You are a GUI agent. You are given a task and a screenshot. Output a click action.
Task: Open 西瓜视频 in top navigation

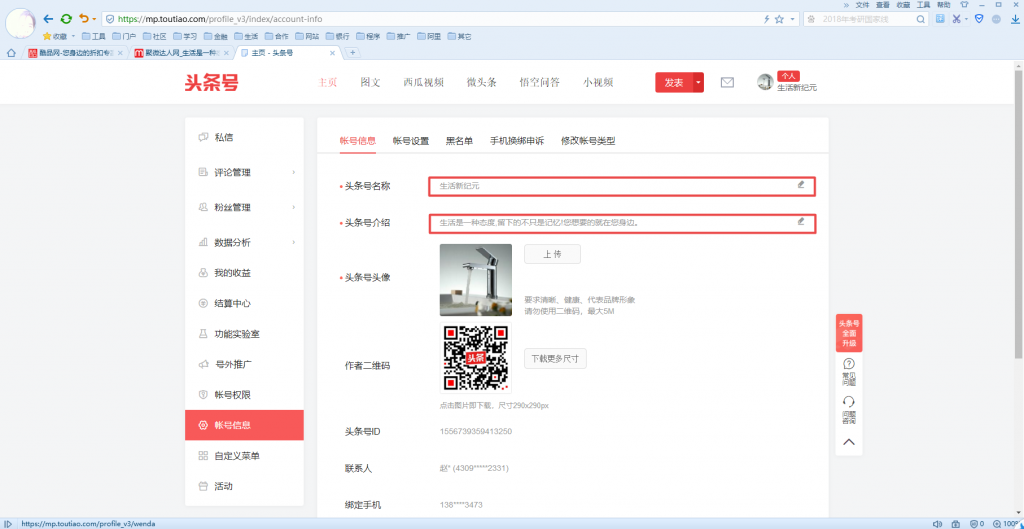pos(423,83)
